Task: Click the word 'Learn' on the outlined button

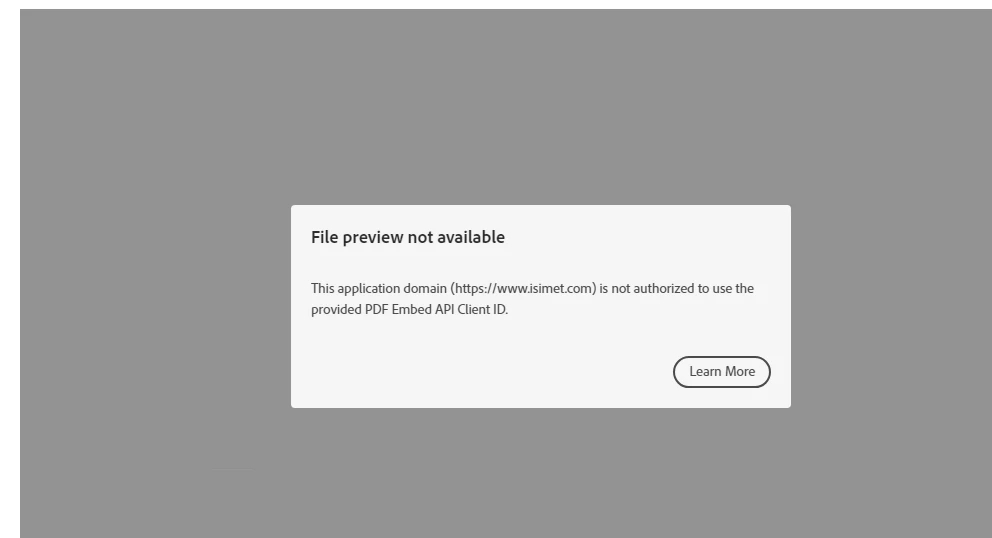Action: [705, 372]
